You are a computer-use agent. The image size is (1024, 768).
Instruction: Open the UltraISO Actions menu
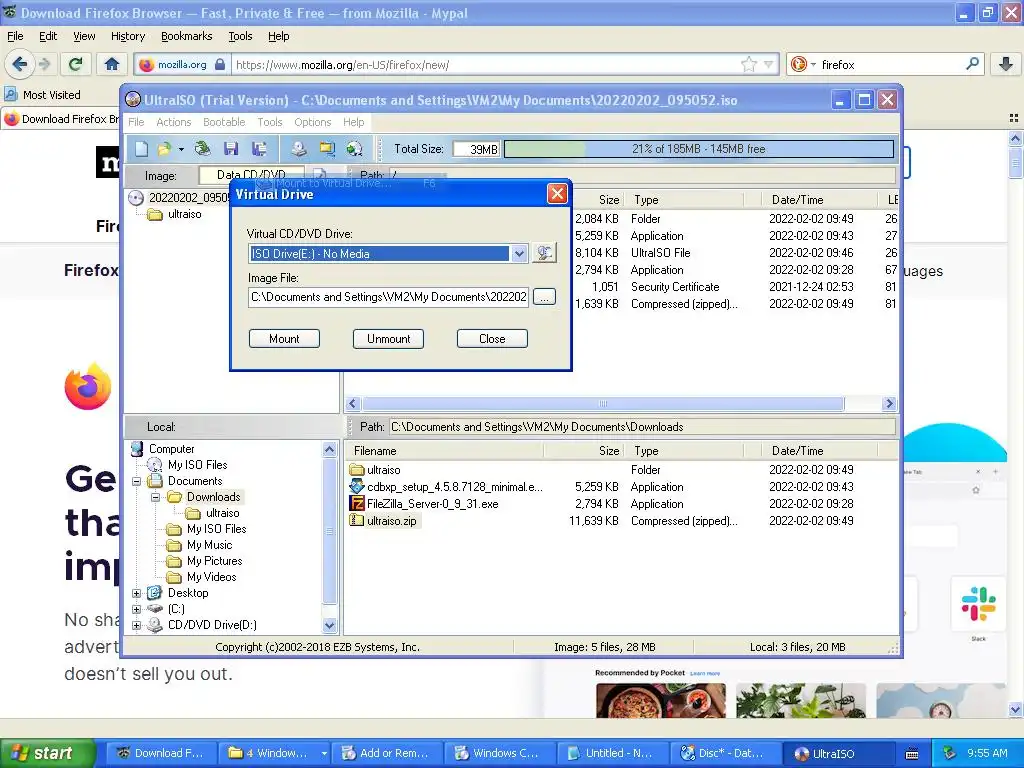pos(174,122)
